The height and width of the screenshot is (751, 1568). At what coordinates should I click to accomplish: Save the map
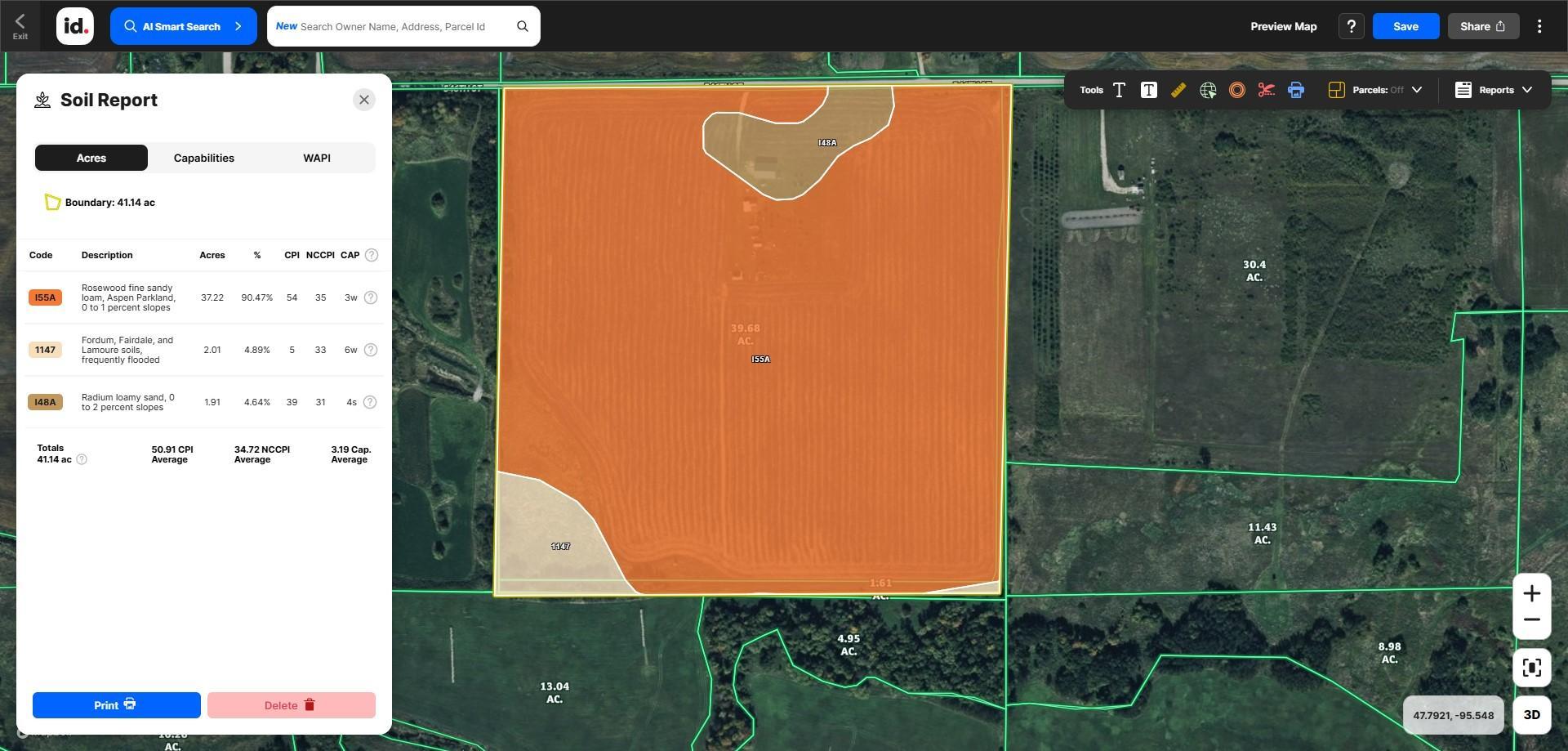coord(1405,26)
